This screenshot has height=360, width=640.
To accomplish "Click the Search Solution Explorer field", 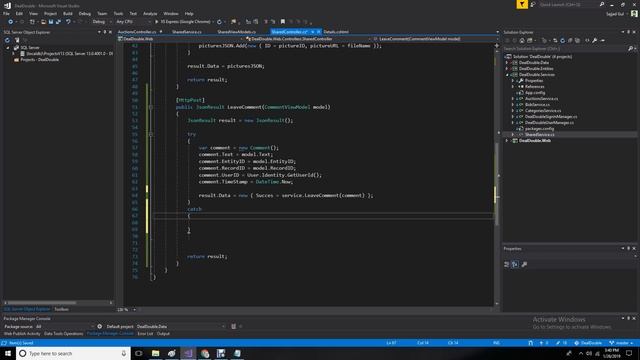I will pyautogui.click(x=565, y=49).
